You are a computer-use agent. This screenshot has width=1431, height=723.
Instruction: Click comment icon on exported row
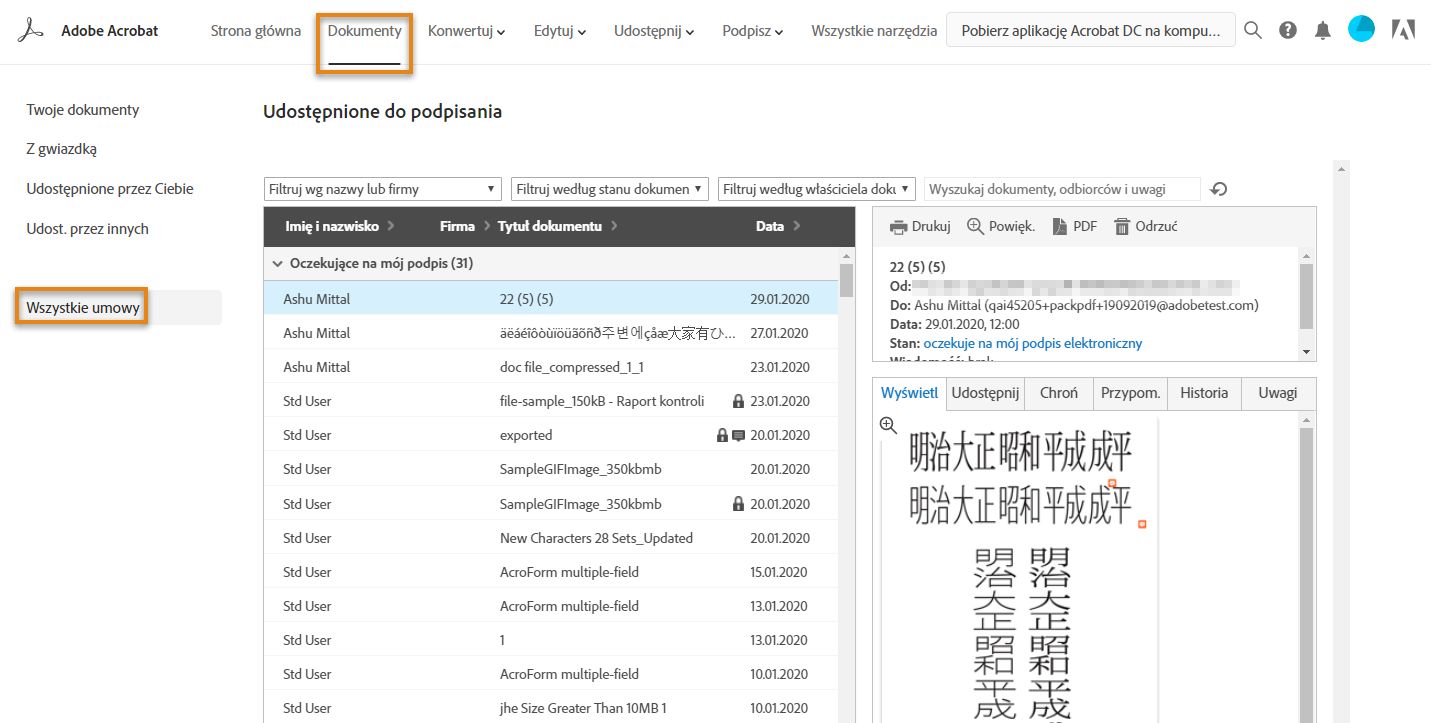point(738,435)
